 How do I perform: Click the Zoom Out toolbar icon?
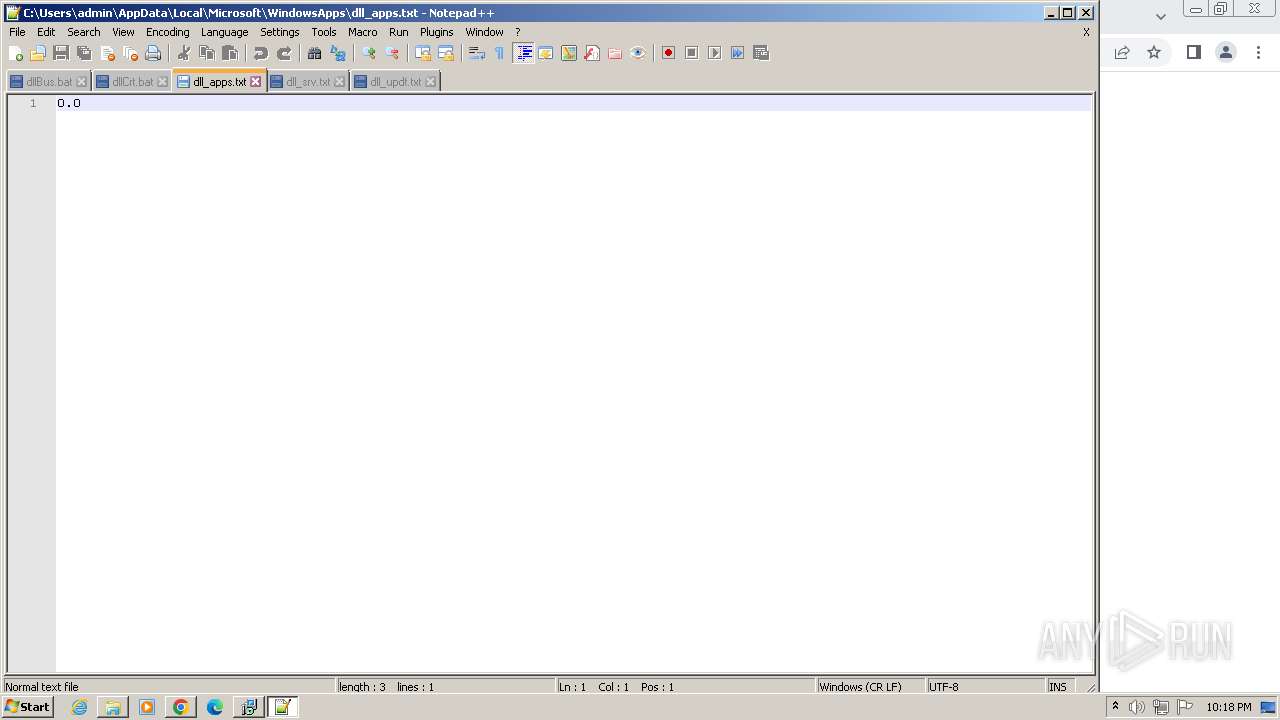click(392, 53)
